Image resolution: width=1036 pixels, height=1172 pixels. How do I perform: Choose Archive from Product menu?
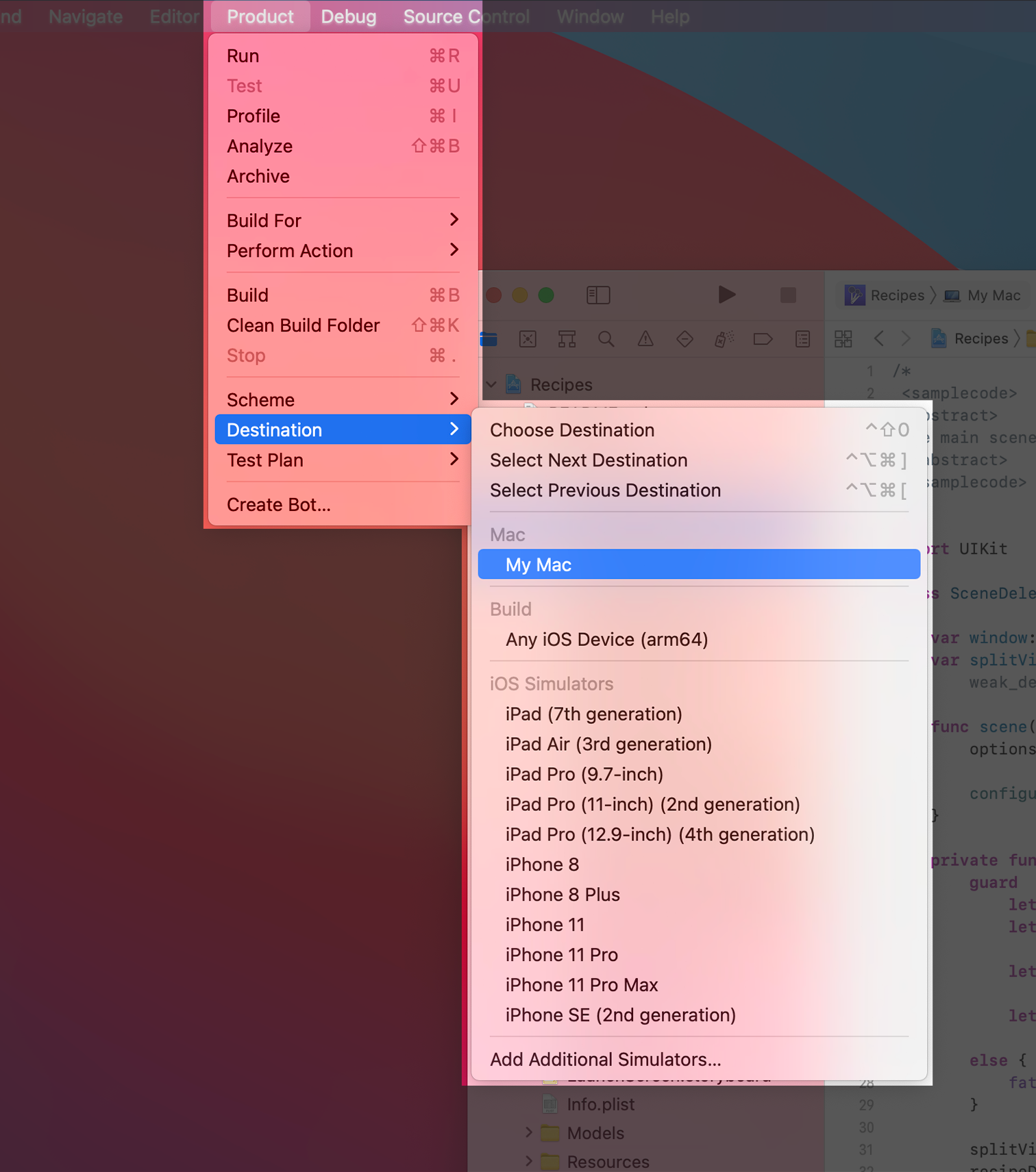tap(343, 177)
